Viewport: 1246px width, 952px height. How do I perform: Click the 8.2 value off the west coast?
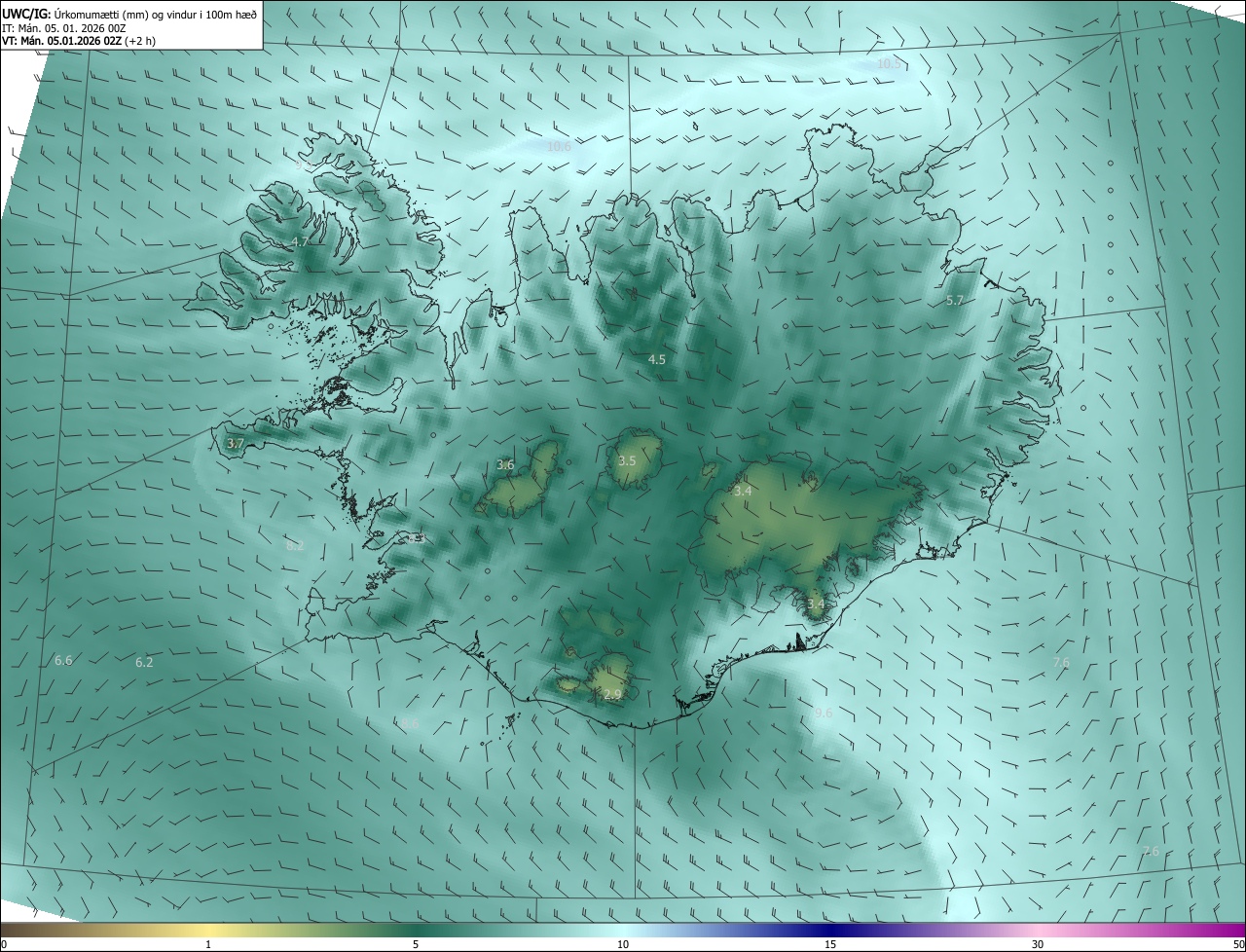coord(295,546)
